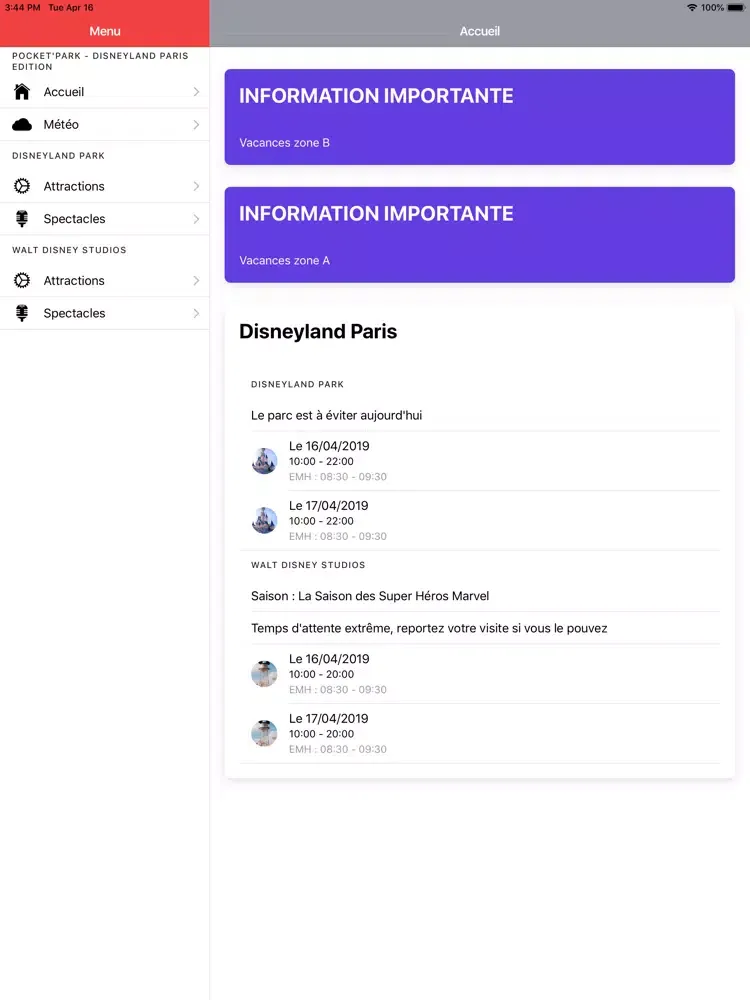Open Attractions under Walt Disney Studios
750x1000 pixels.
105,281
